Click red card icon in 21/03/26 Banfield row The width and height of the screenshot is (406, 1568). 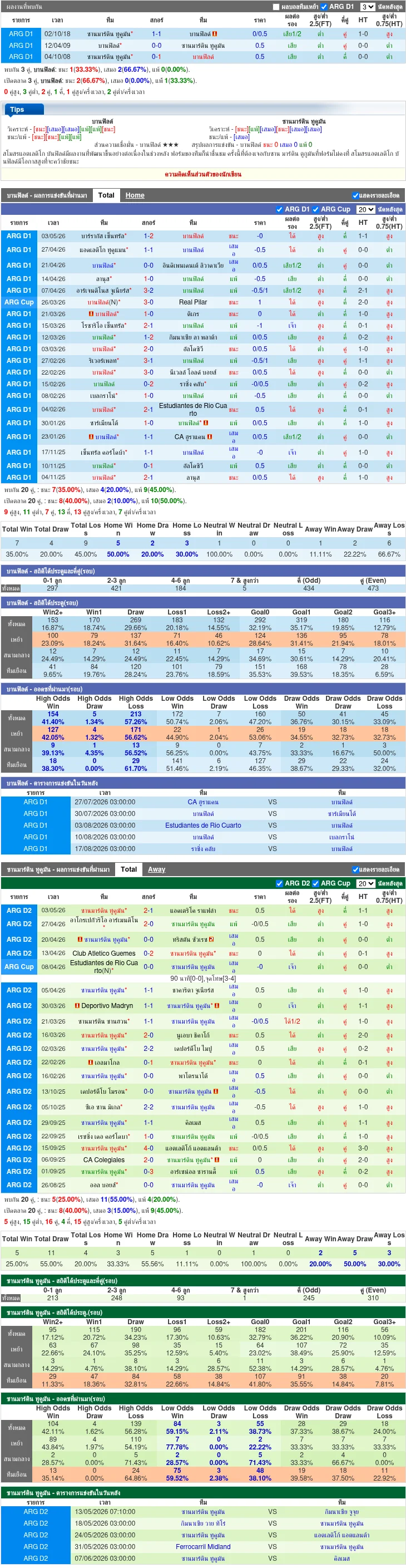point(91,314)
